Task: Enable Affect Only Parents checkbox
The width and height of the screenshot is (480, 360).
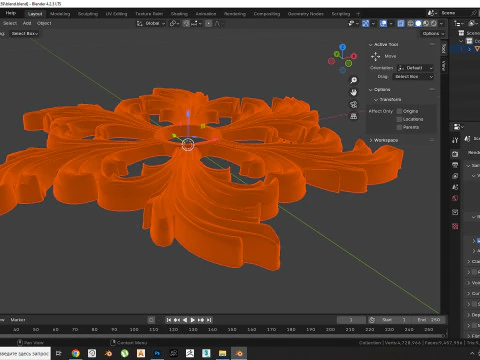Action: point(399,127)
